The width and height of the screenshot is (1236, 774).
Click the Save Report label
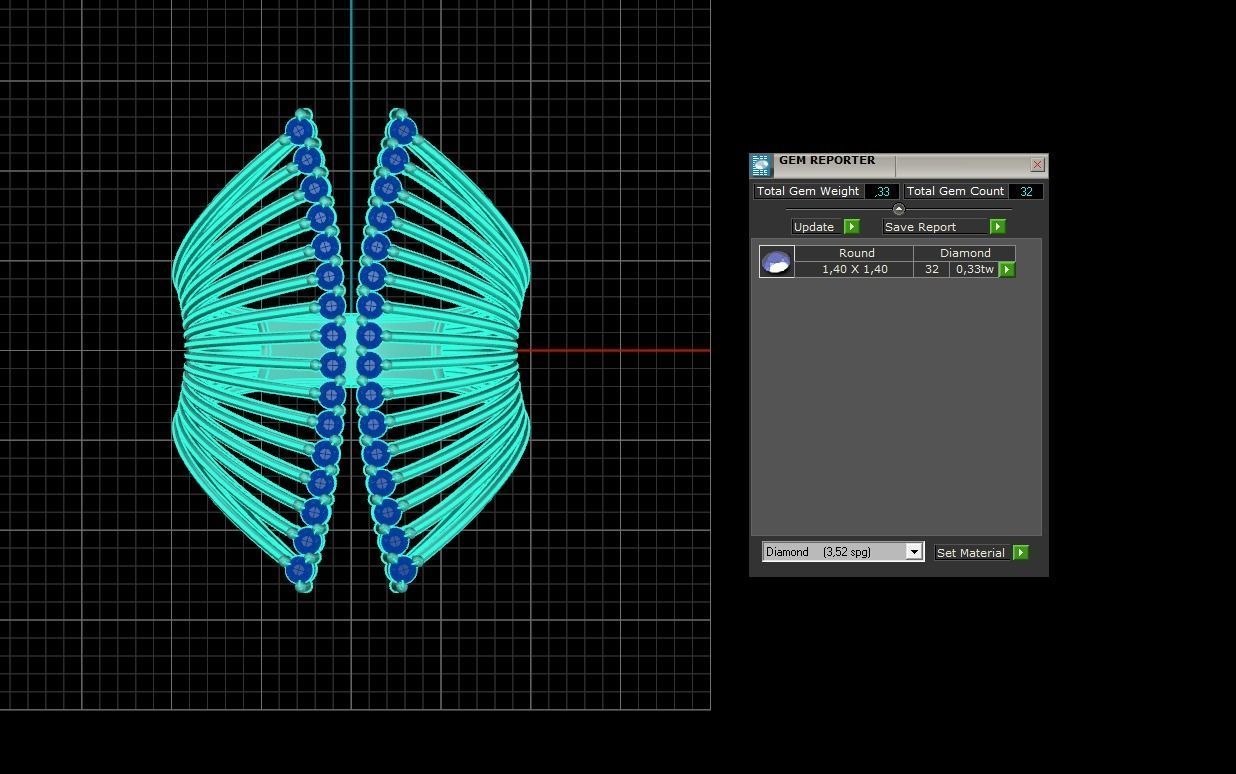click(935, 227)
